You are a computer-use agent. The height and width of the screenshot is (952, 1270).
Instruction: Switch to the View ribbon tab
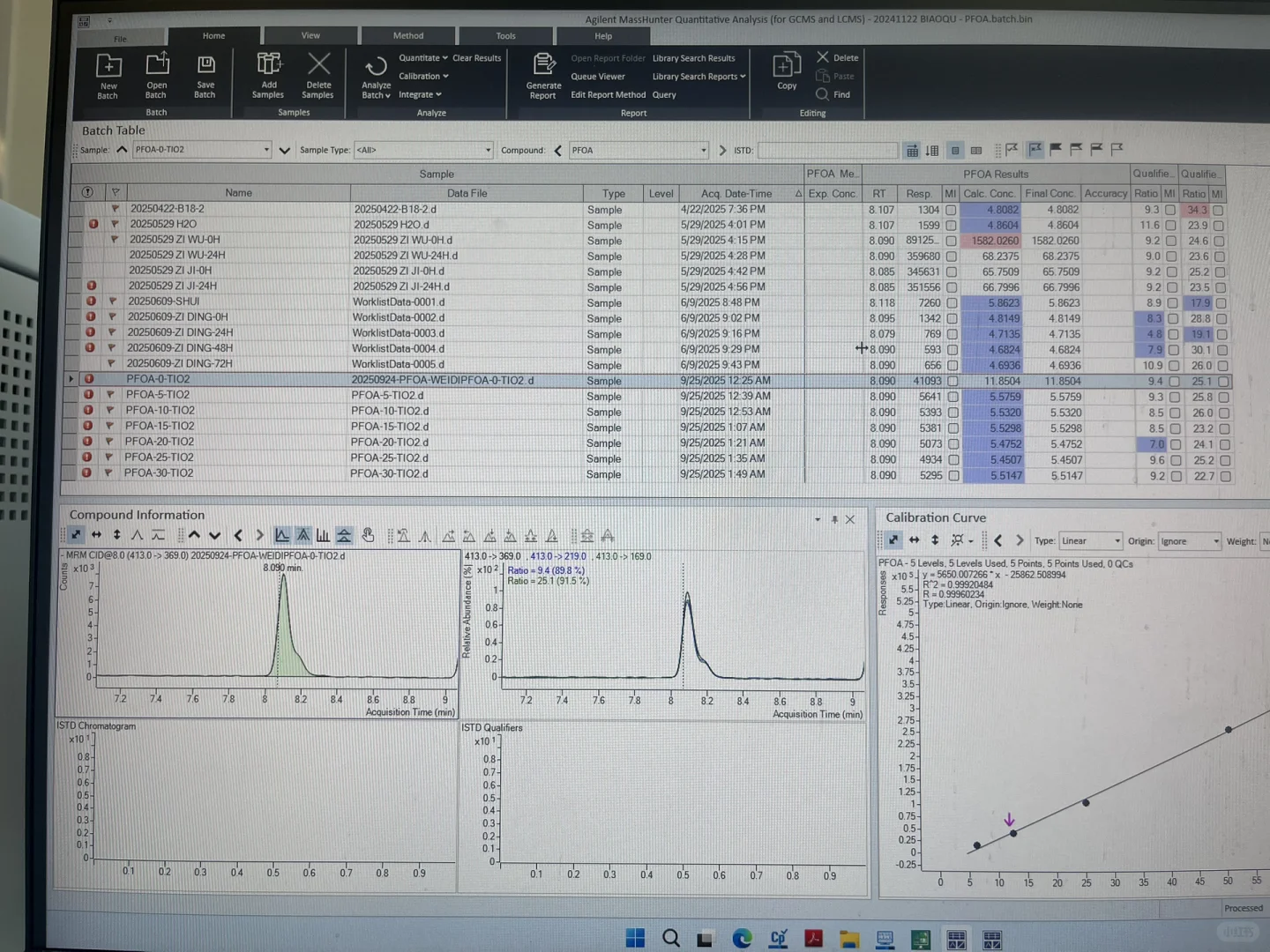310,35
